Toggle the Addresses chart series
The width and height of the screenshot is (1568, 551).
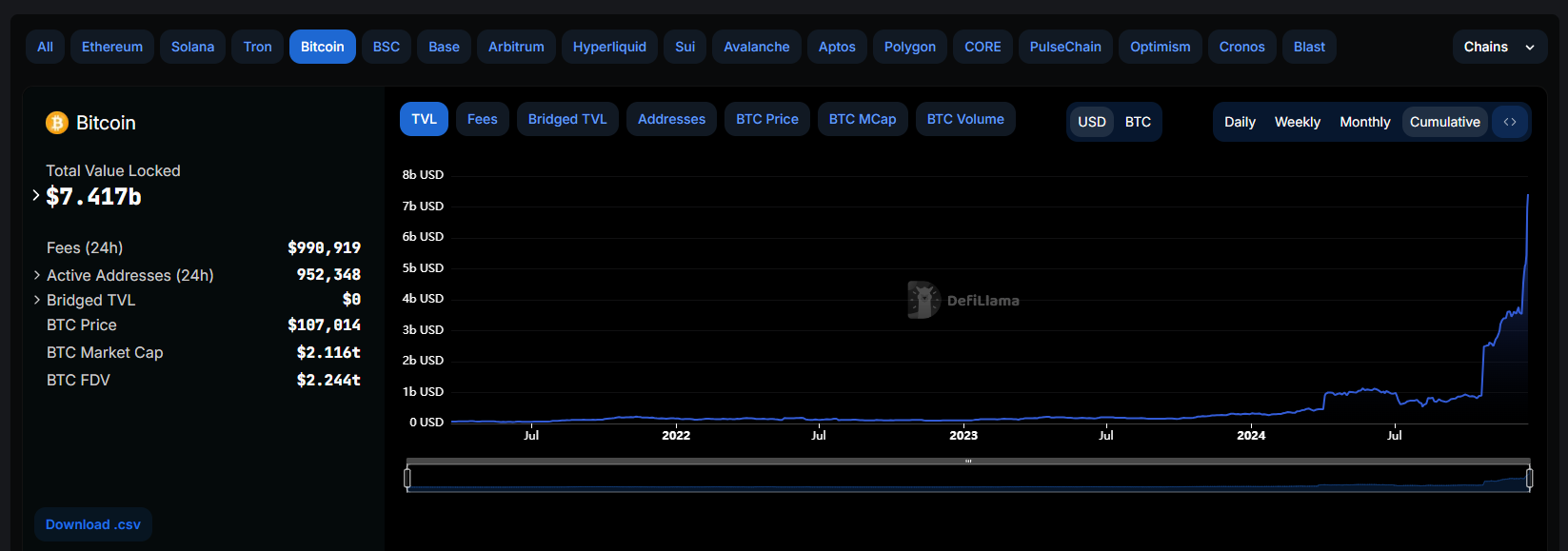tap(671, 119)
